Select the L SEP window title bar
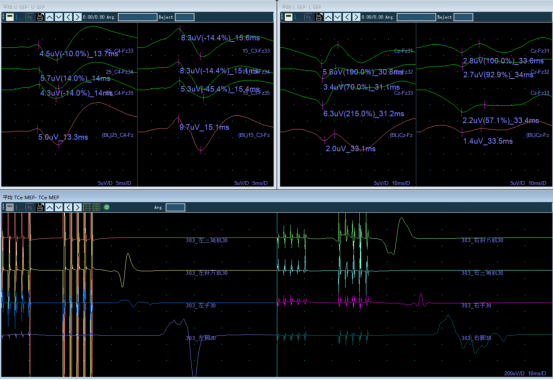 [416, 7]
